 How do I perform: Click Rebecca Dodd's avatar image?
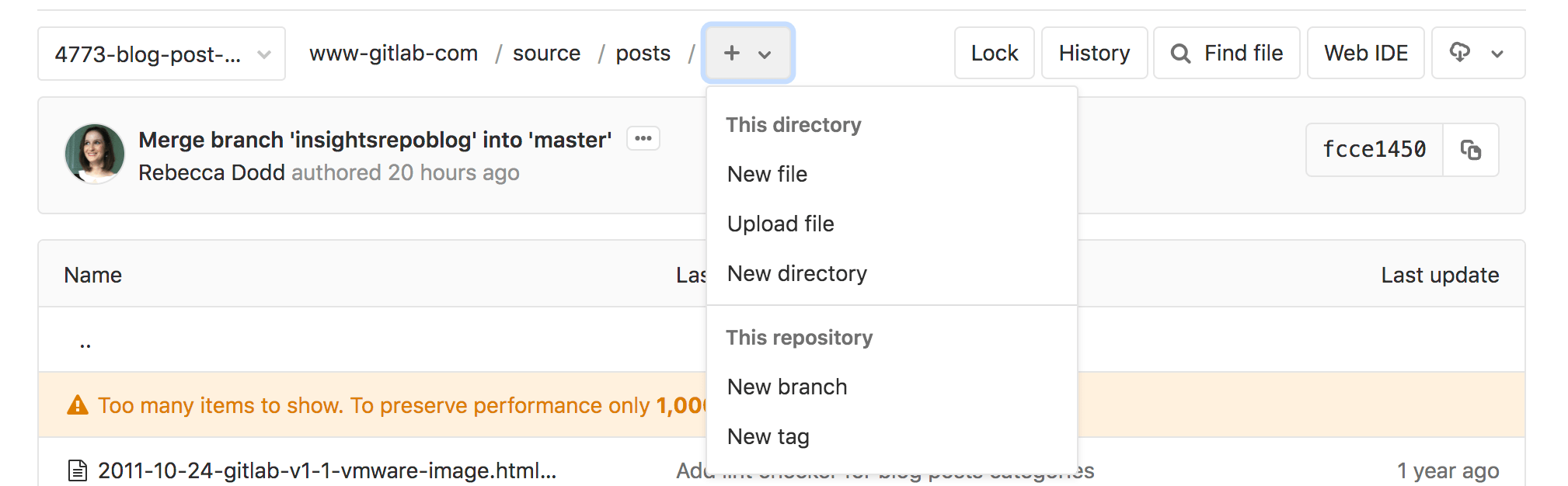click(x=95, y=154)
